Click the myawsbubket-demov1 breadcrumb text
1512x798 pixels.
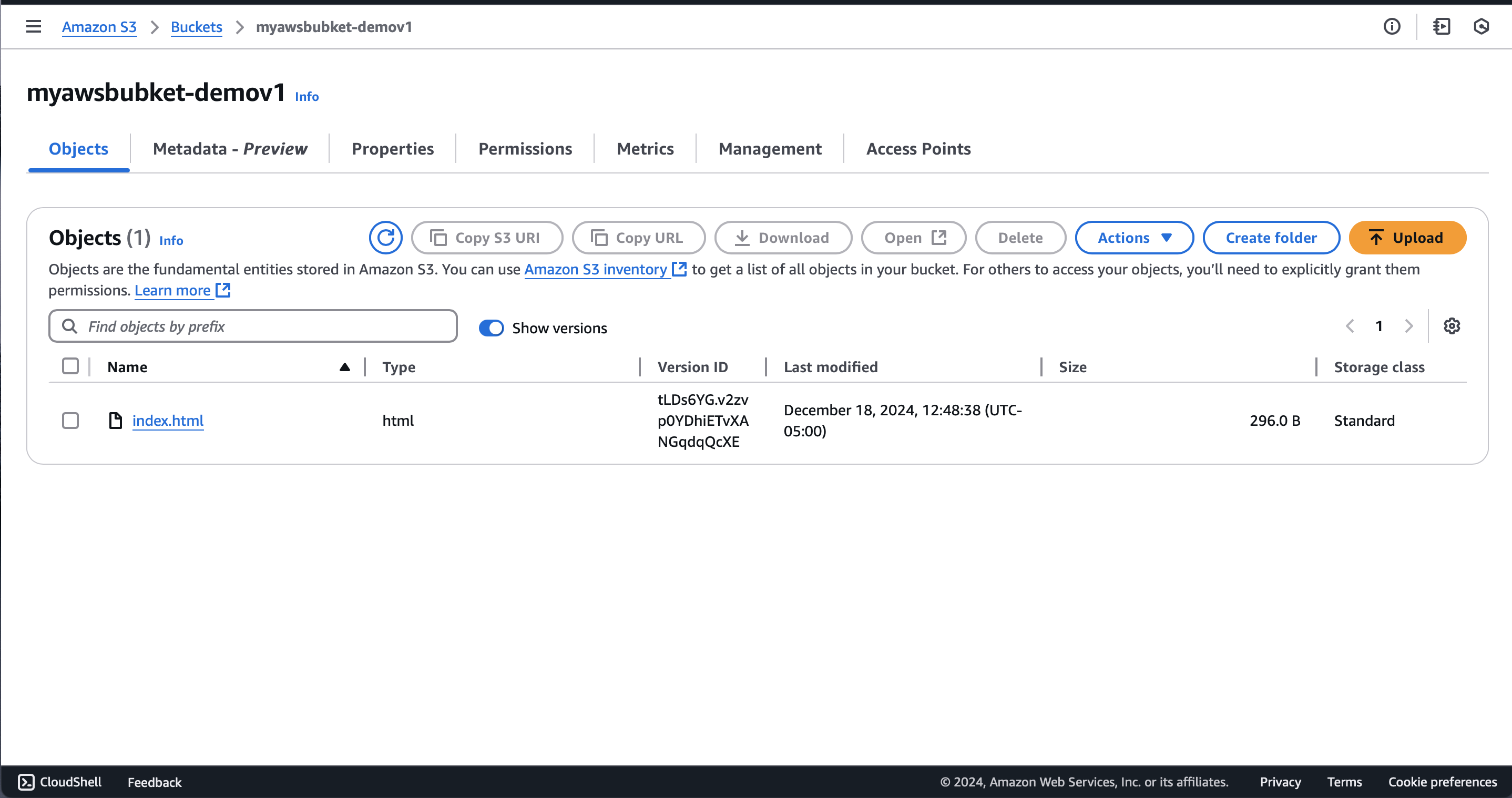click(x=334, y=27)
